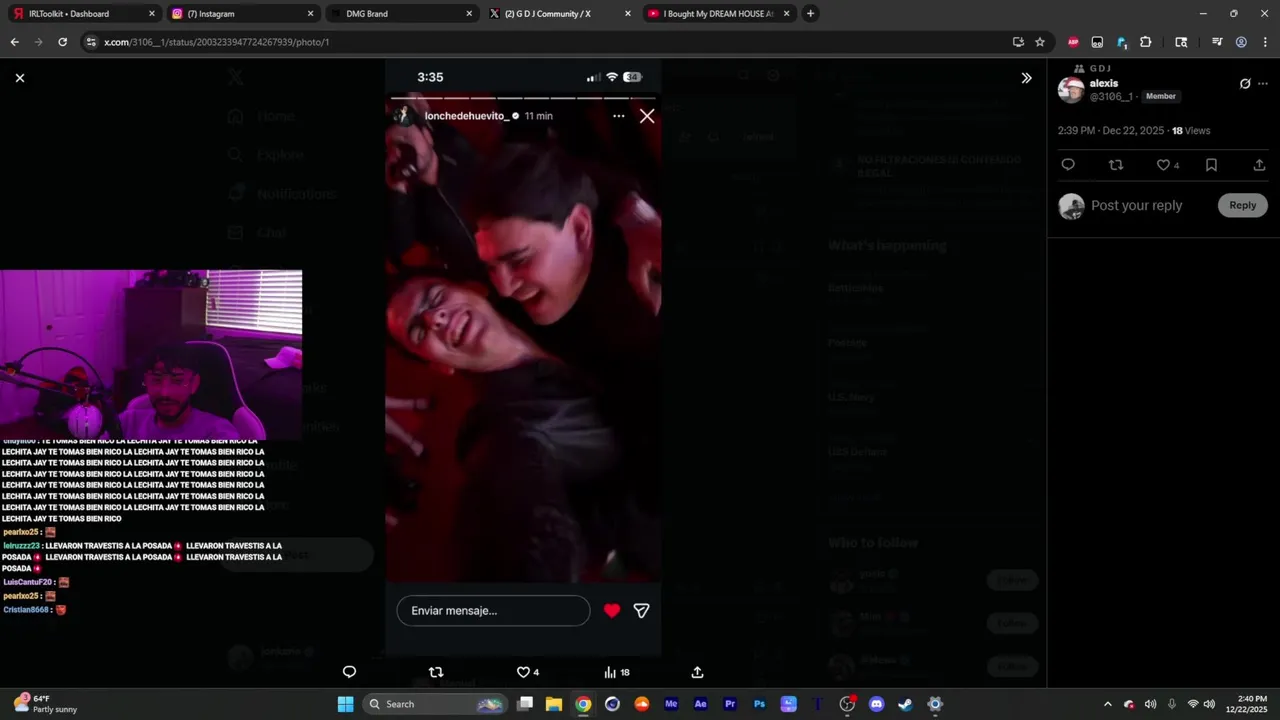Open the ABP Adblock extension

1073,42
